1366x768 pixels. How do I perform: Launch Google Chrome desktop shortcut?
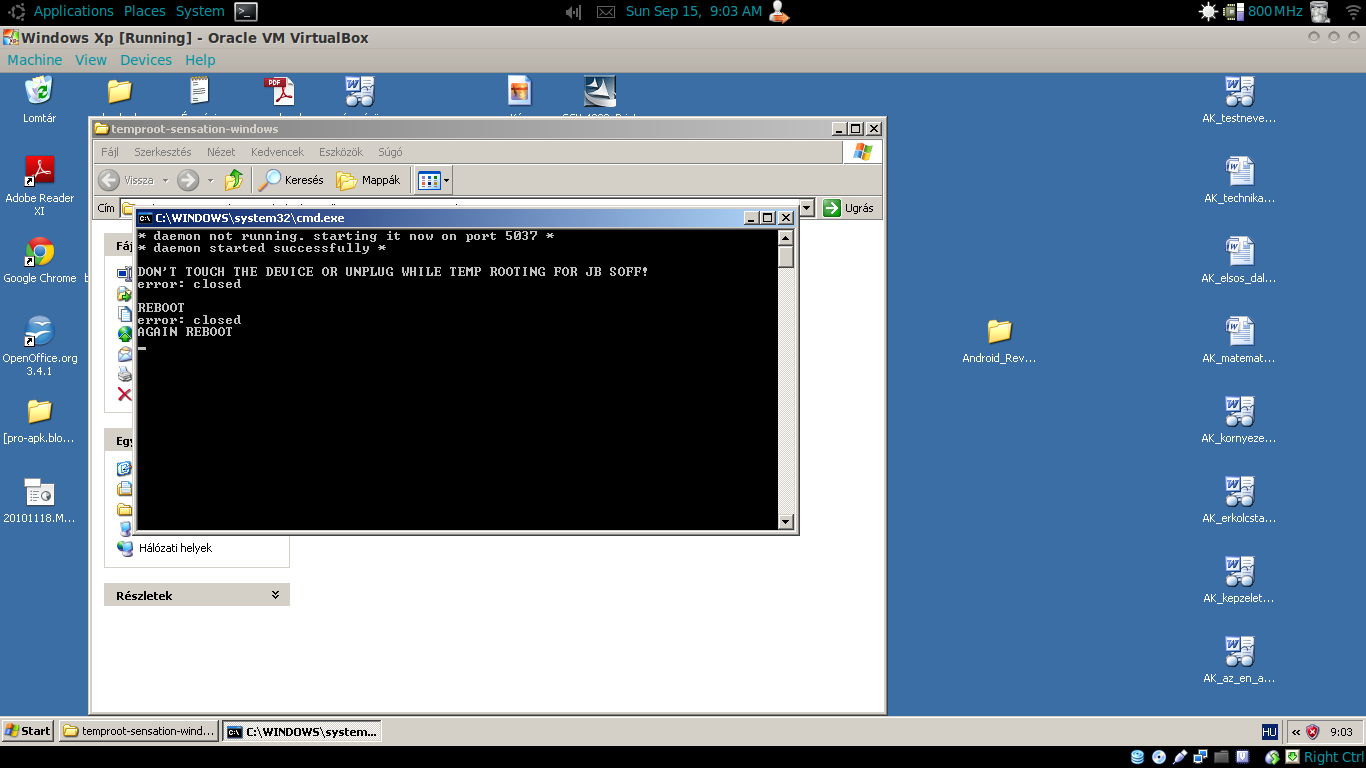39,251
